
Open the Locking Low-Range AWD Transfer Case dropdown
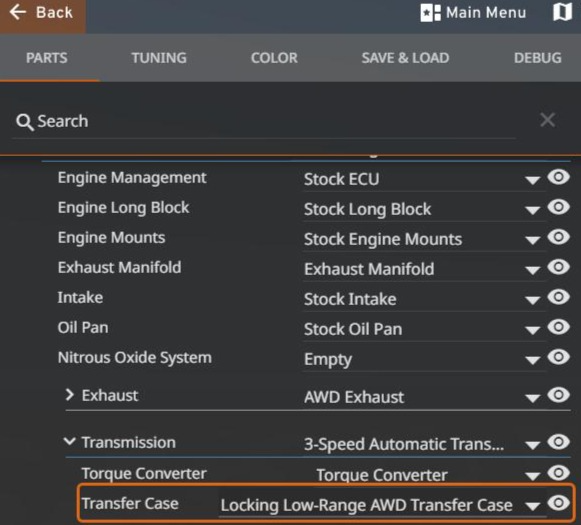pos(382,505)
